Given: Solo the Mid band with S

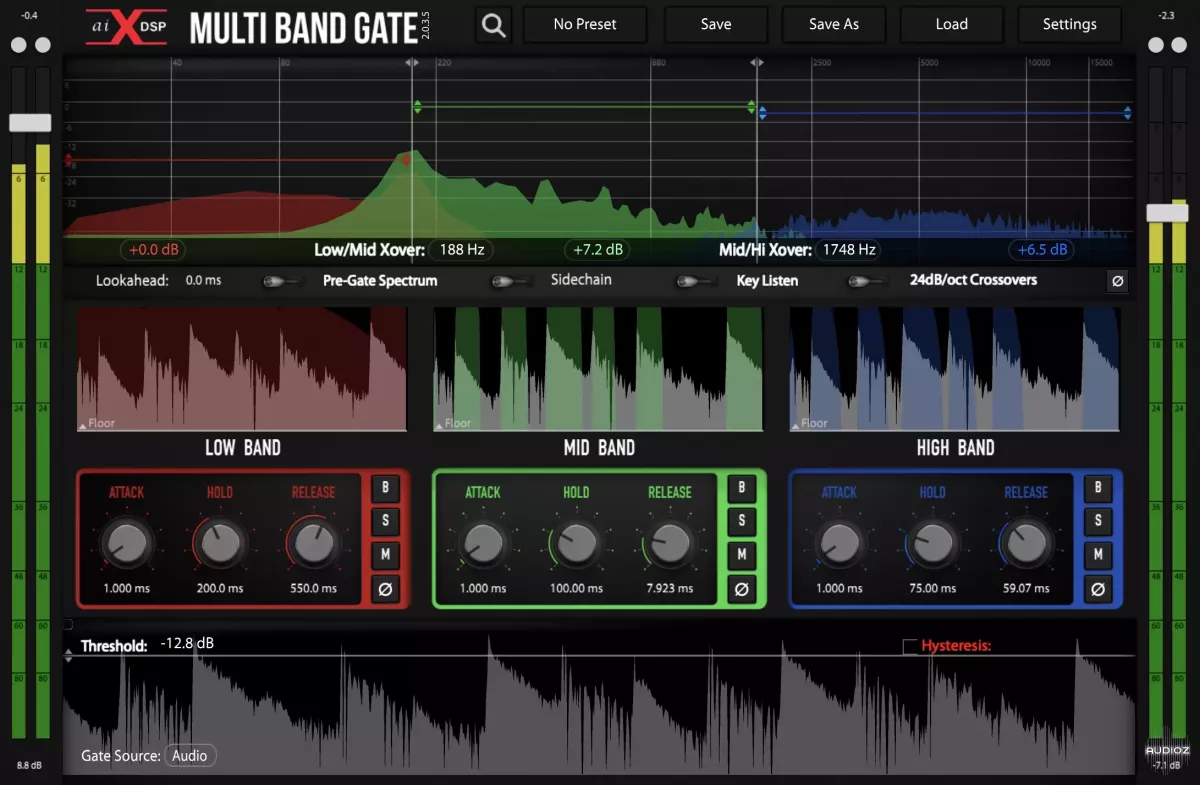Looking at the screenshot, I should 741,521.
